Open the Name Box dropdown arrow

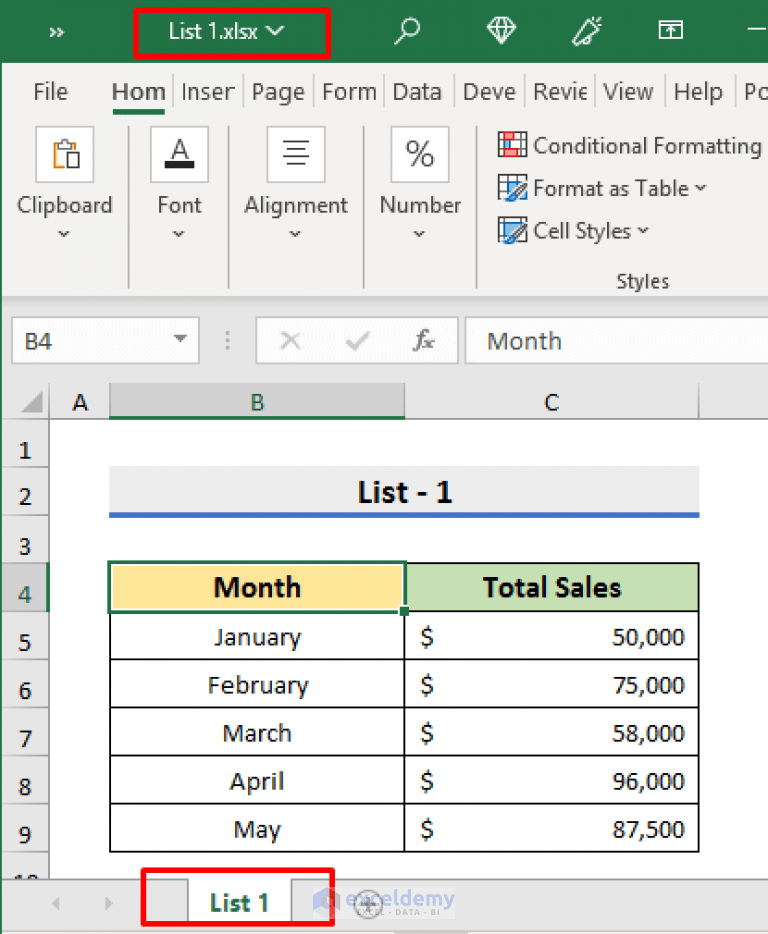pyautogui.click(x=183, y=340)
